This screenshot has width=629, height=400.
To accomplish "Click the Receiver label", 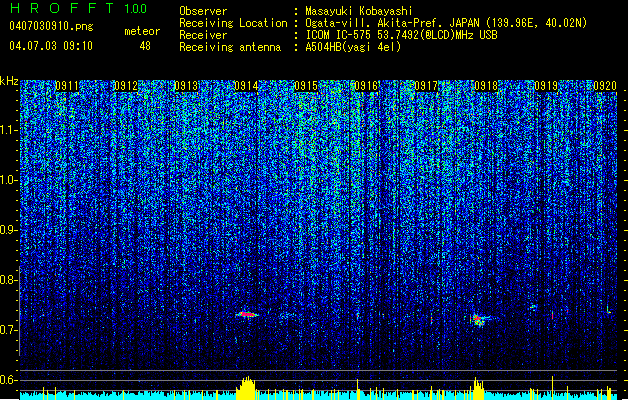I will click(x=203, y=35).
